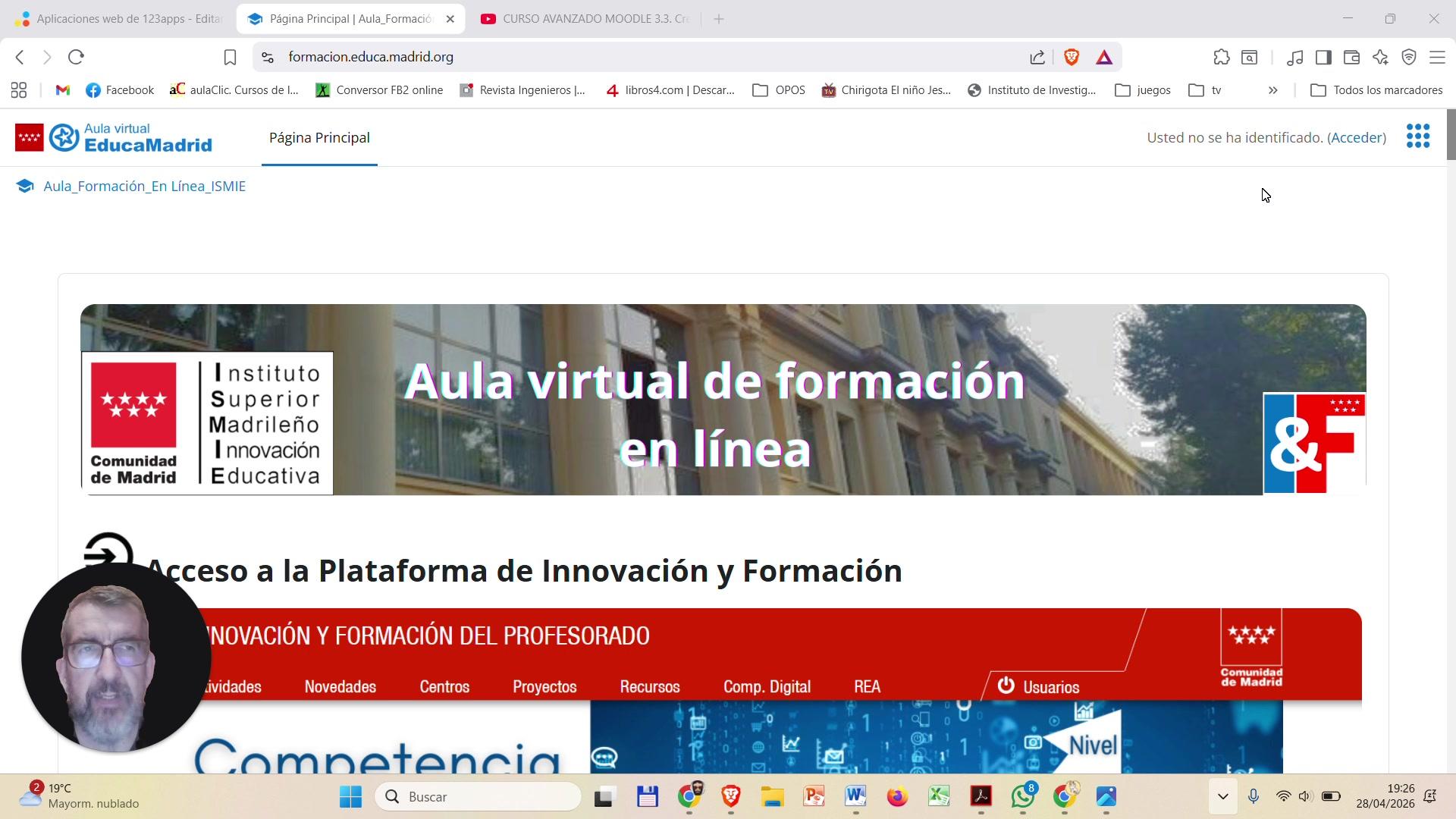Expand hidden bookmarks chevron

tap(1272, 90)
